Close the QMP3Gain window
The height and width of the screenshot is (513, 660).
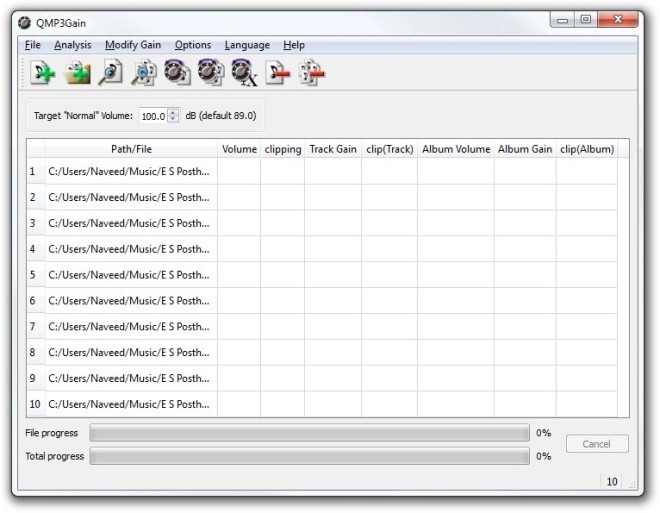coord(617,19)
